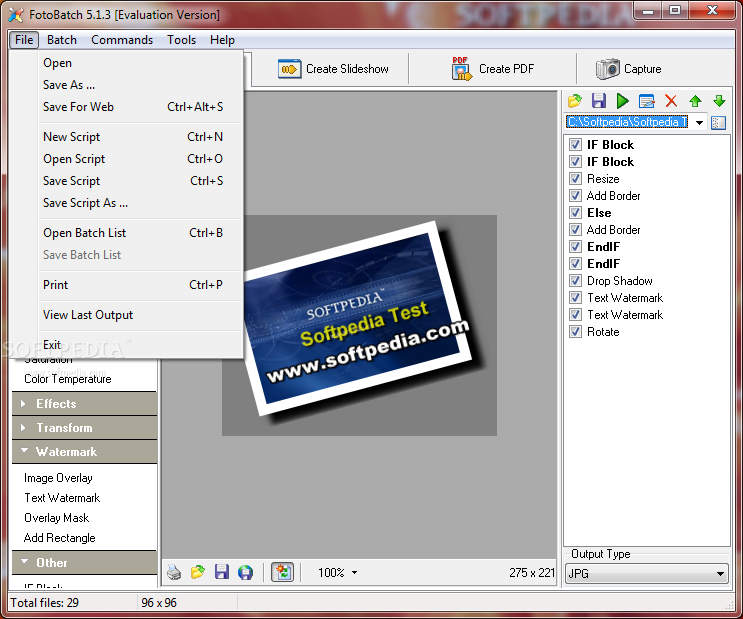Expand the Transform category
This screenshot has width=743, height=619.
click(84, 428)
